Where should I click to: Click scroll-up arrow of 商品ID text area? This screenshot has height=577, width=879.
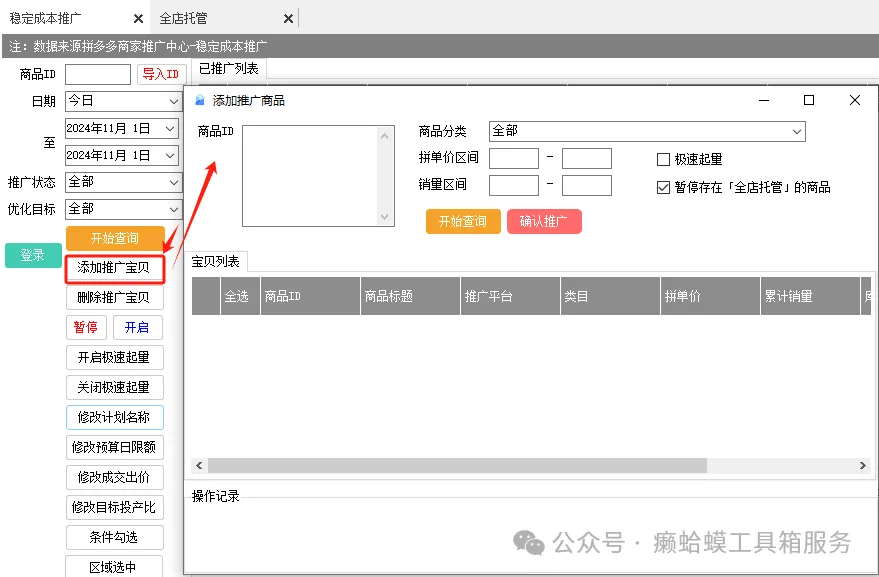pos(384,136)
